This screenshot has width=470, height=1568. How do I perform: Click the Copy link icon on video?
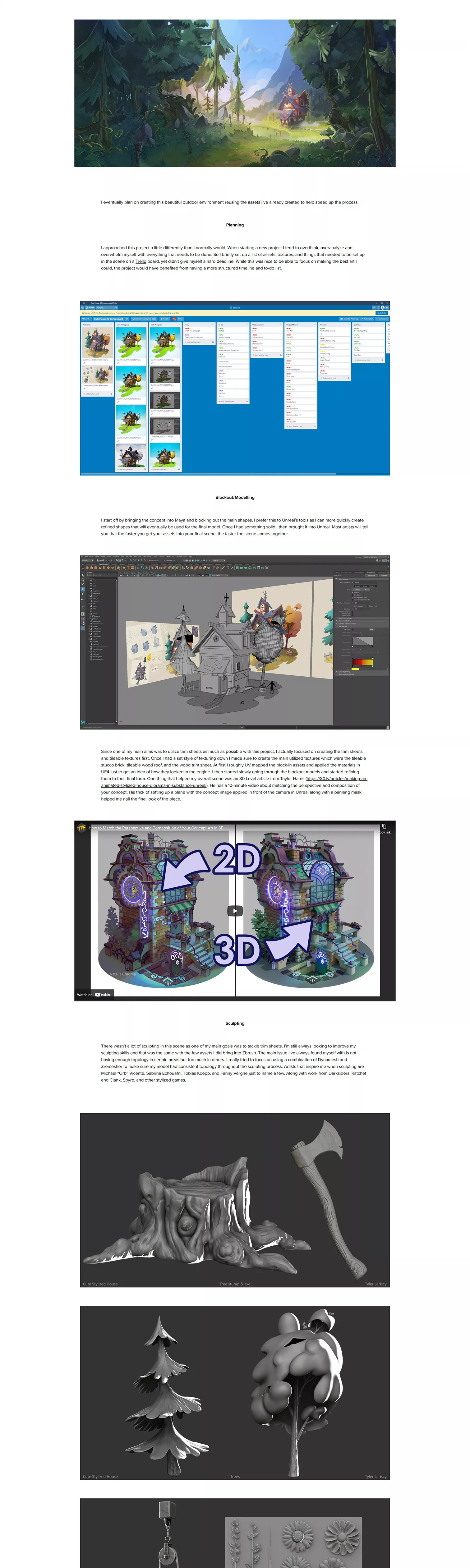(384, 827)
